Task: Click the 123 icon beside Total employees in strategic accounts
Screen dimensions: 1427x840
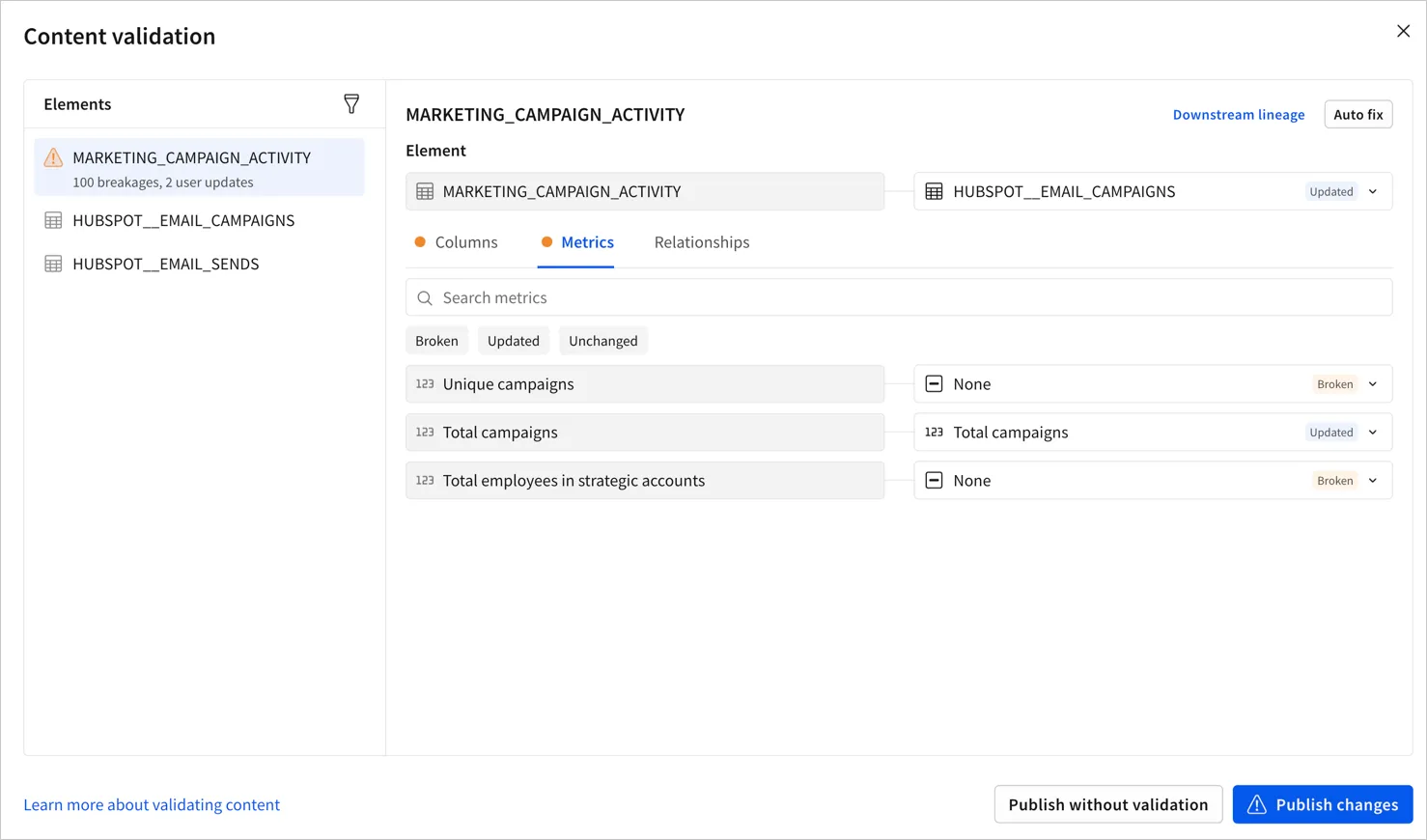Action: point(425,481)
